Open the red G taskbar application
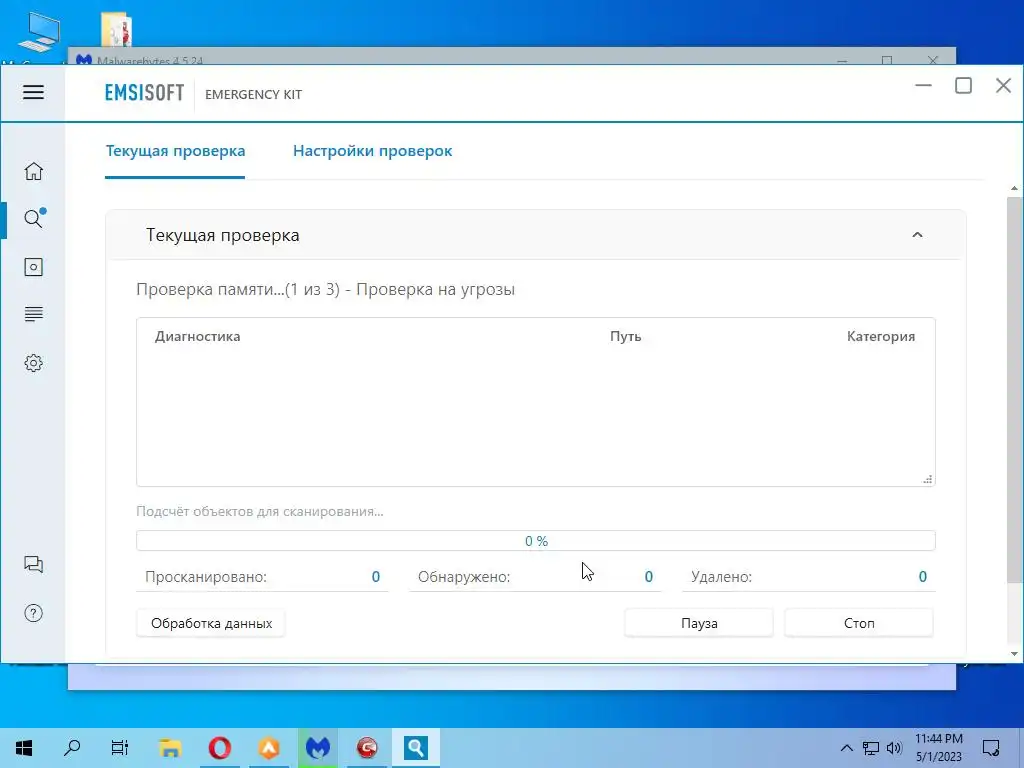The image size is (1024, 768). [x=367, y=748]
